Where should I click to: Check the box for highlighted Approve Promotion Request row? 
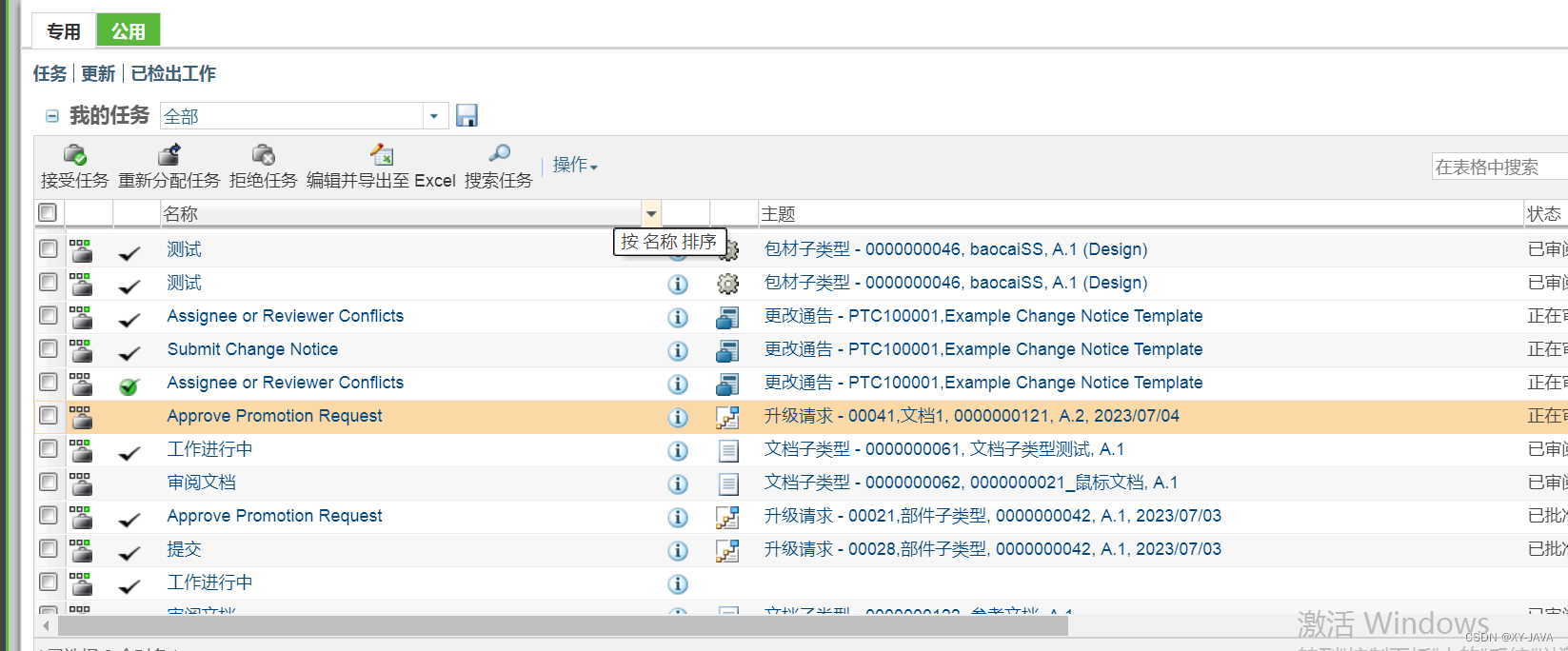[48, 415]
